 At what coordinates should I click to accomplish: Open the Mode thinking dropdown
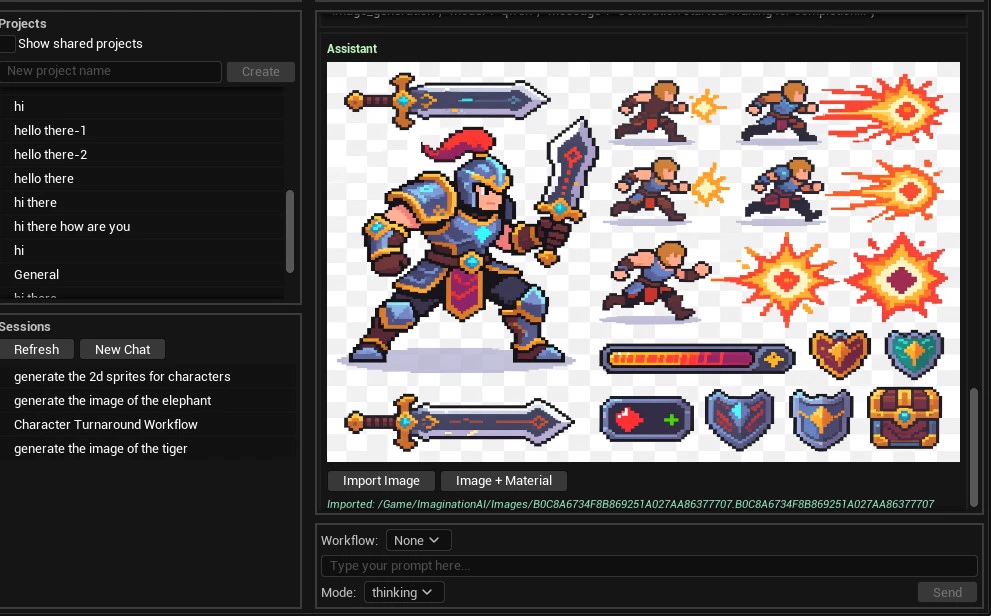click(404, 593)
